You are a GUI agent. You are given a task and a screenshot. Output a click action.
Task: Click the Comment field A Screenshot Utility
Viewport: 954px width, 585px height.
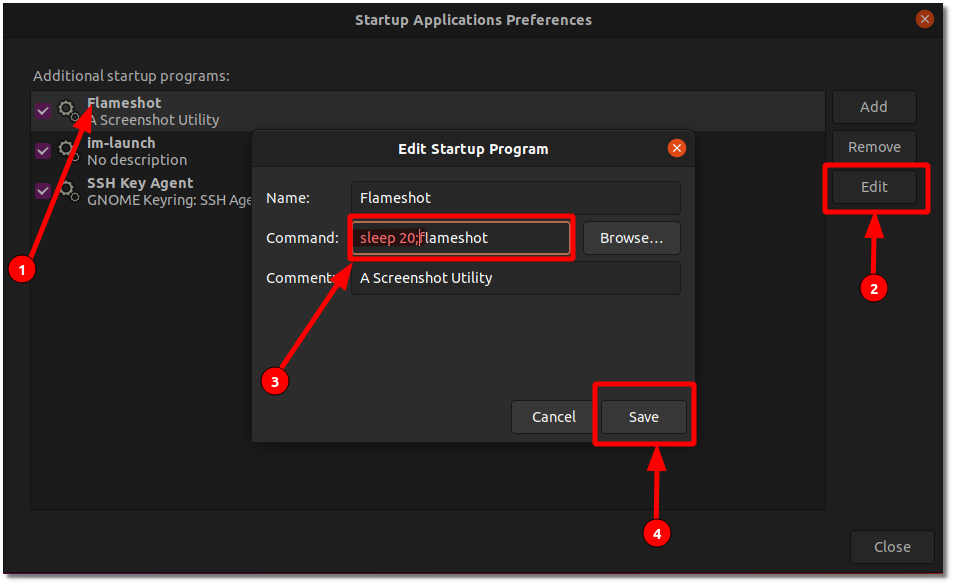515,278
